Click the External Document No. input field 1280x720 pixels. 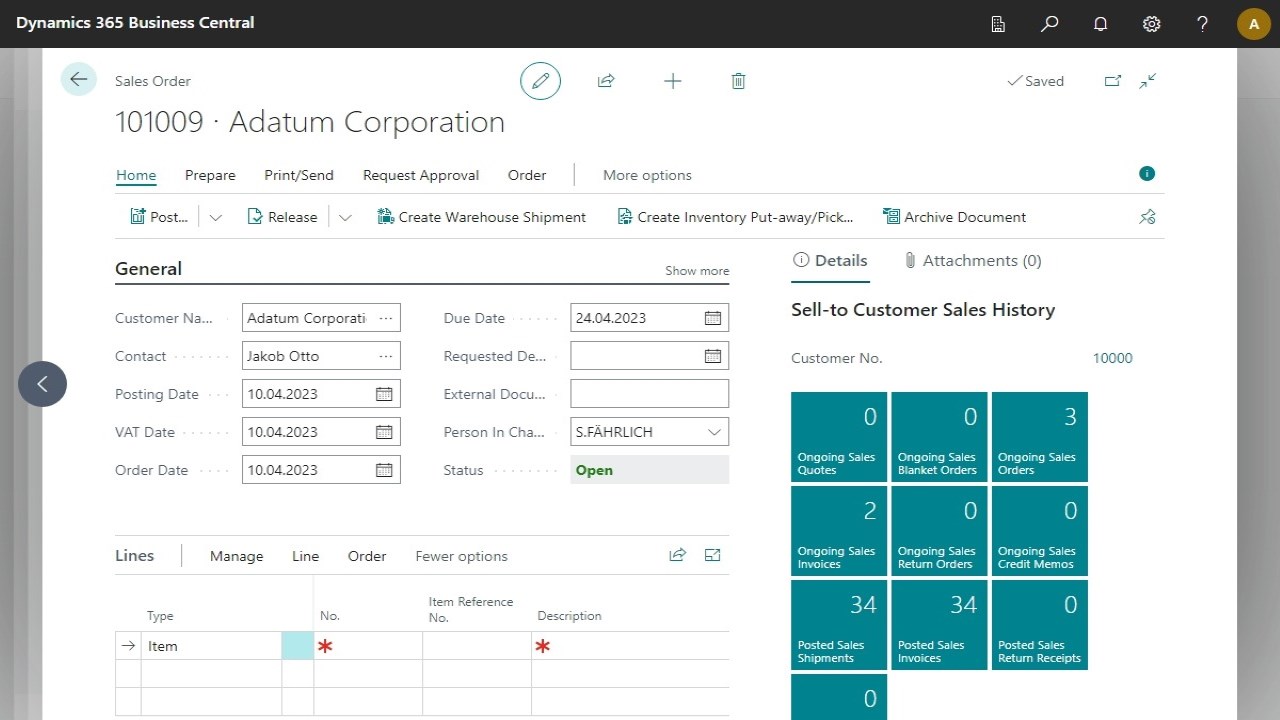pos(649,394)
